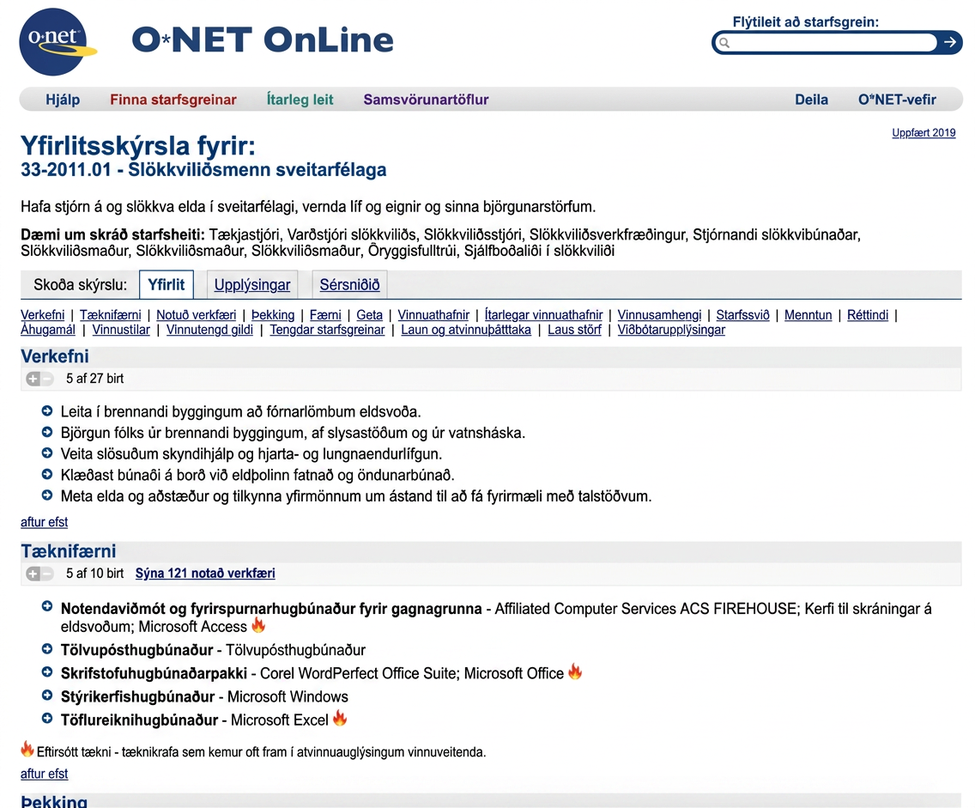The width and height of the screenshot is (975, 808).
Task: Open Samsvörunartöflur menu
Action: (x=426, y=100)
